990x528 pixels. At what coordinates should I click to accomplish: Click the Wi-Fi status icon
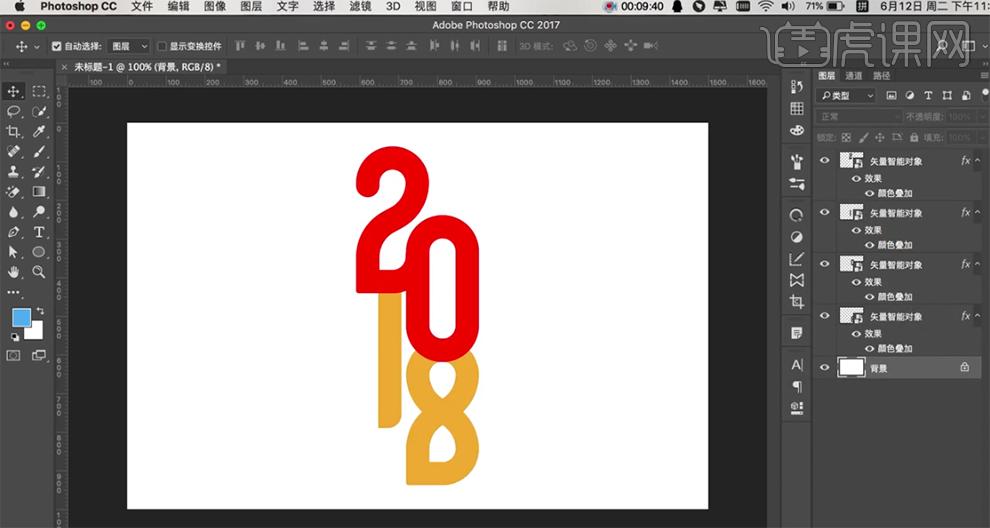766,6
